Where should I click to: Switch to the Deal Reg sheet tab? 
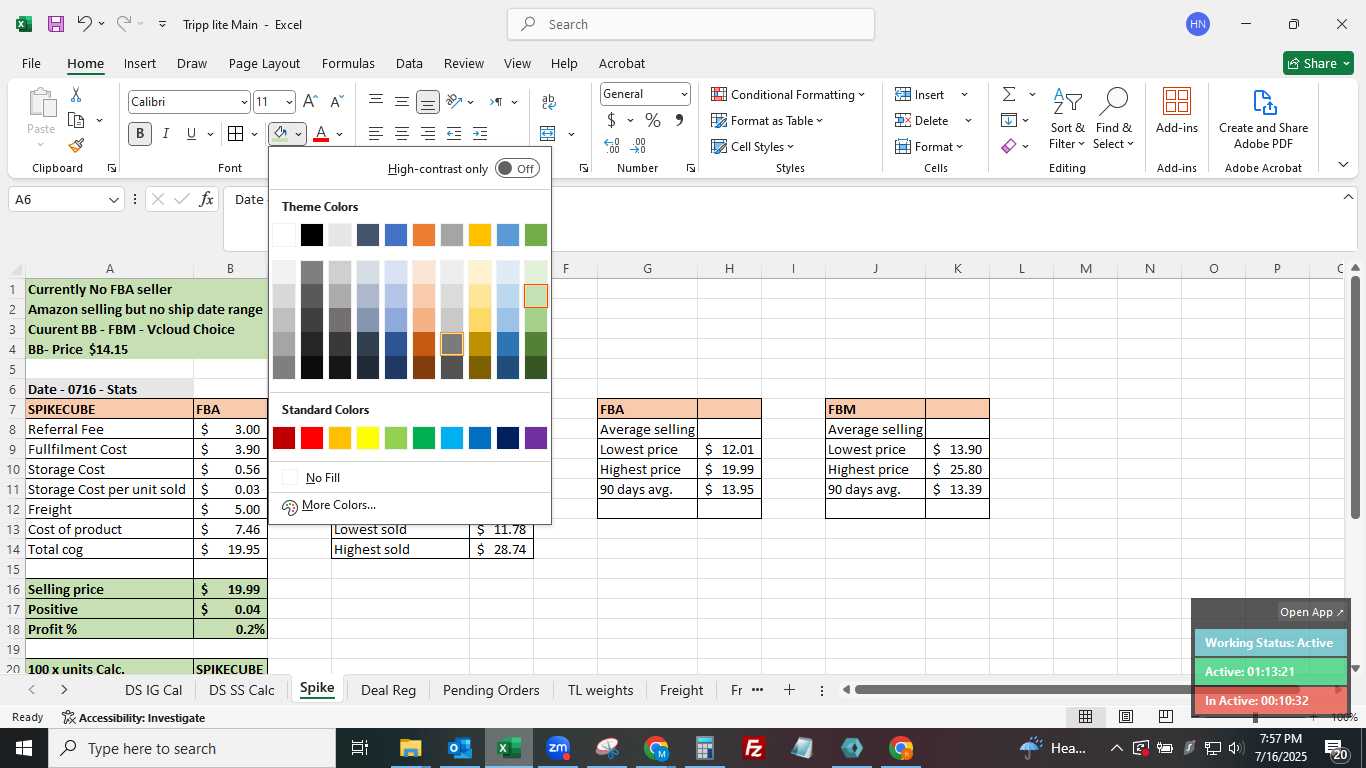[x=388, y=690]
